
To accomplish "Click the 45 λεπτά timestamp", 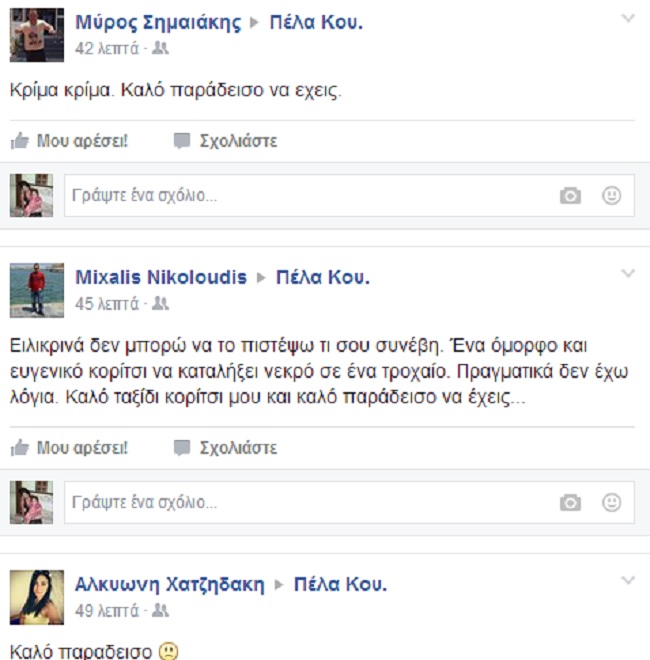I will pyautogui.click(x=107, y=304).
